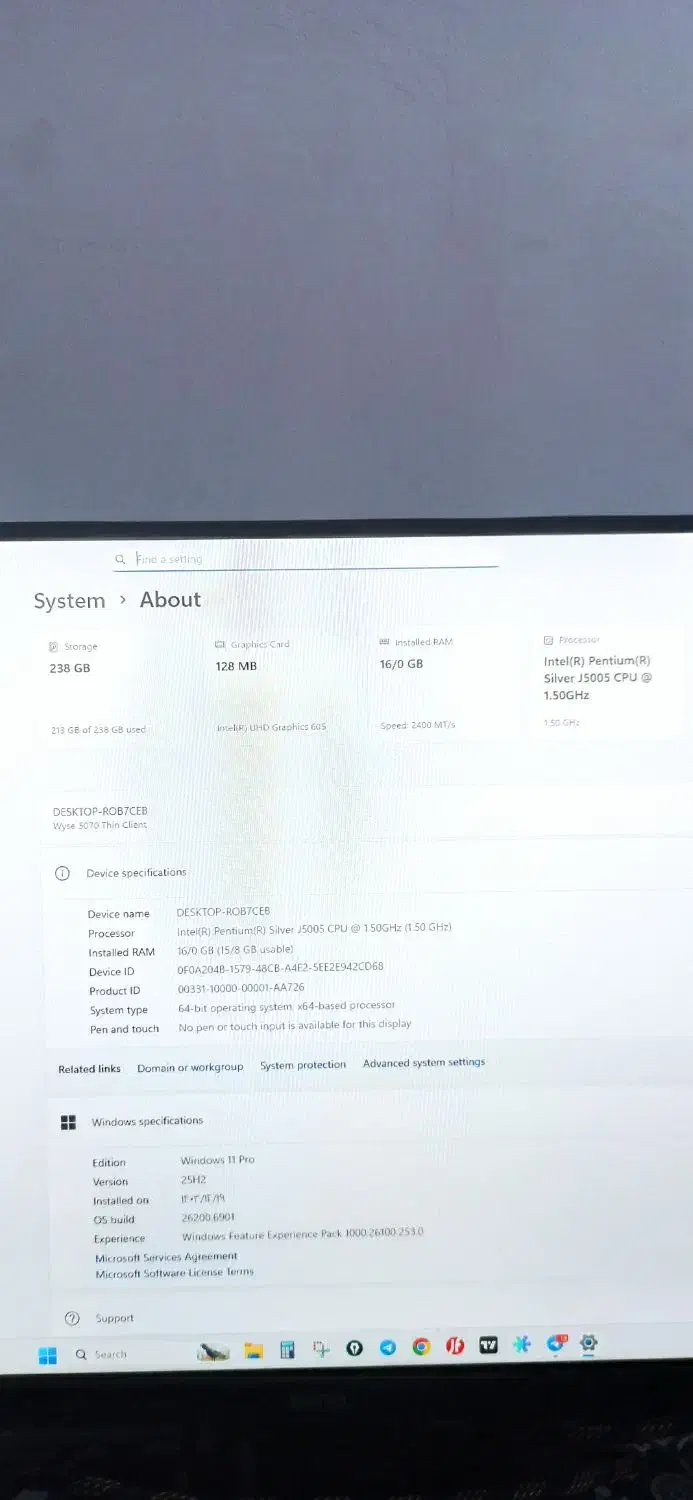Viewport: 693px width, 1500px height.
Task: Go back to System breadcrumb
Action: pos(69,601)
